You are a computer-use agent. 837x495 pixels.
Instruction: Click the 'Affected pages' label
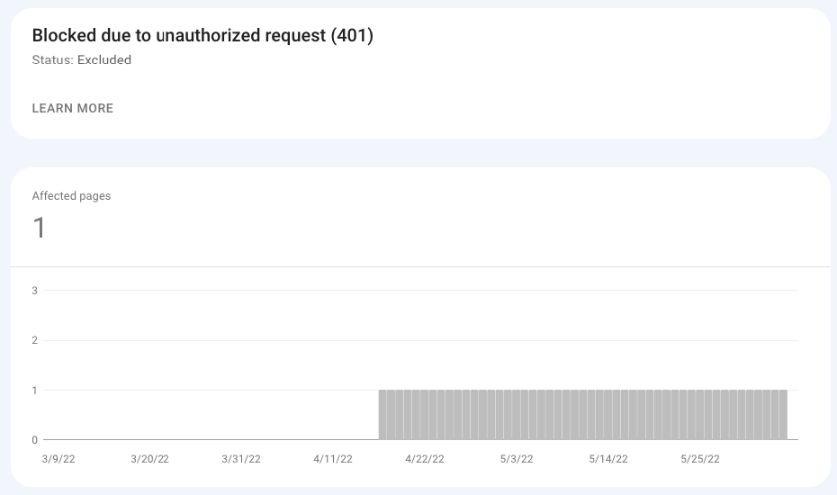(71, 196)
